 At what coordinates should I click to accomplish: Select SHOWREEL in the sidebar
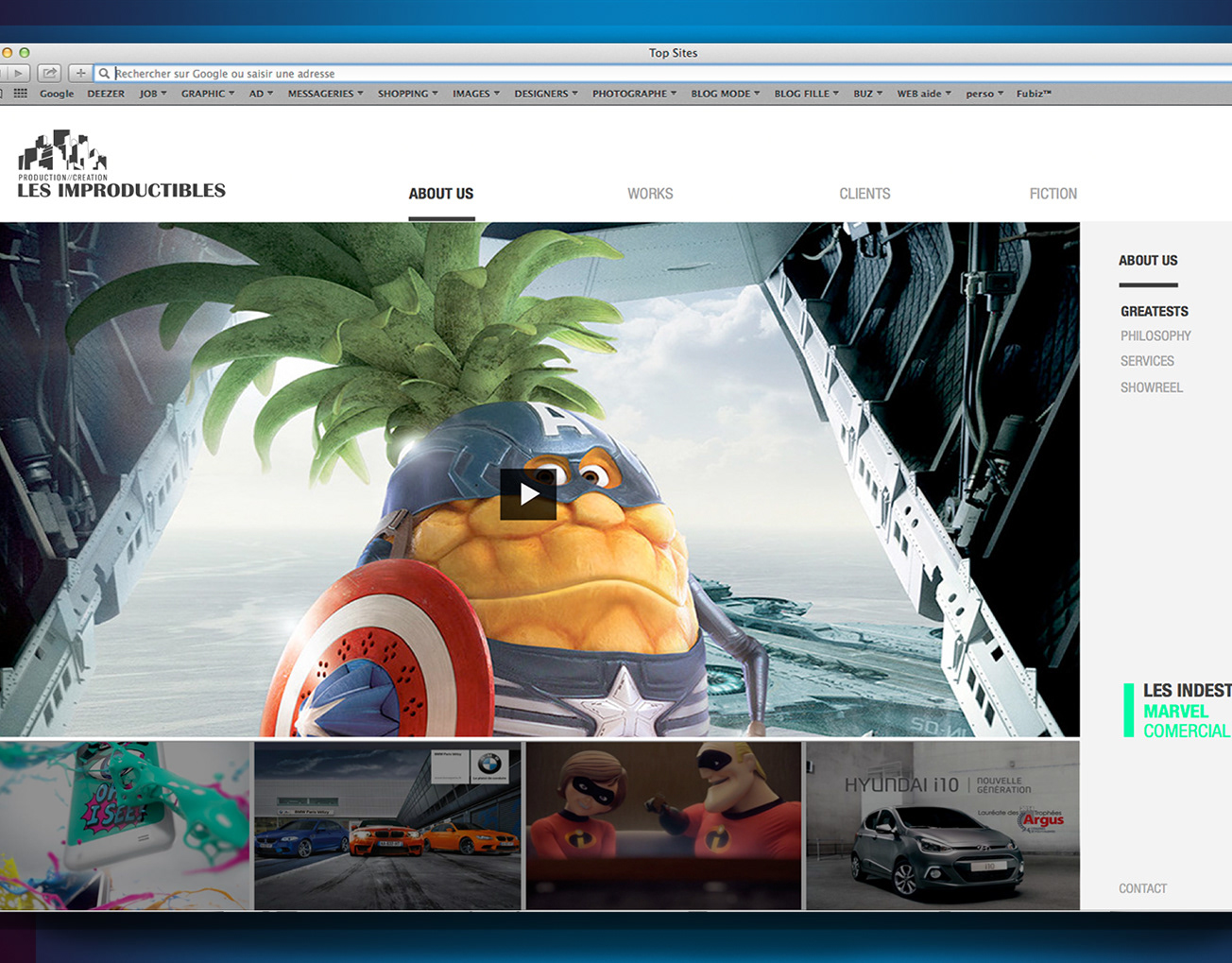coord(1152,387)
